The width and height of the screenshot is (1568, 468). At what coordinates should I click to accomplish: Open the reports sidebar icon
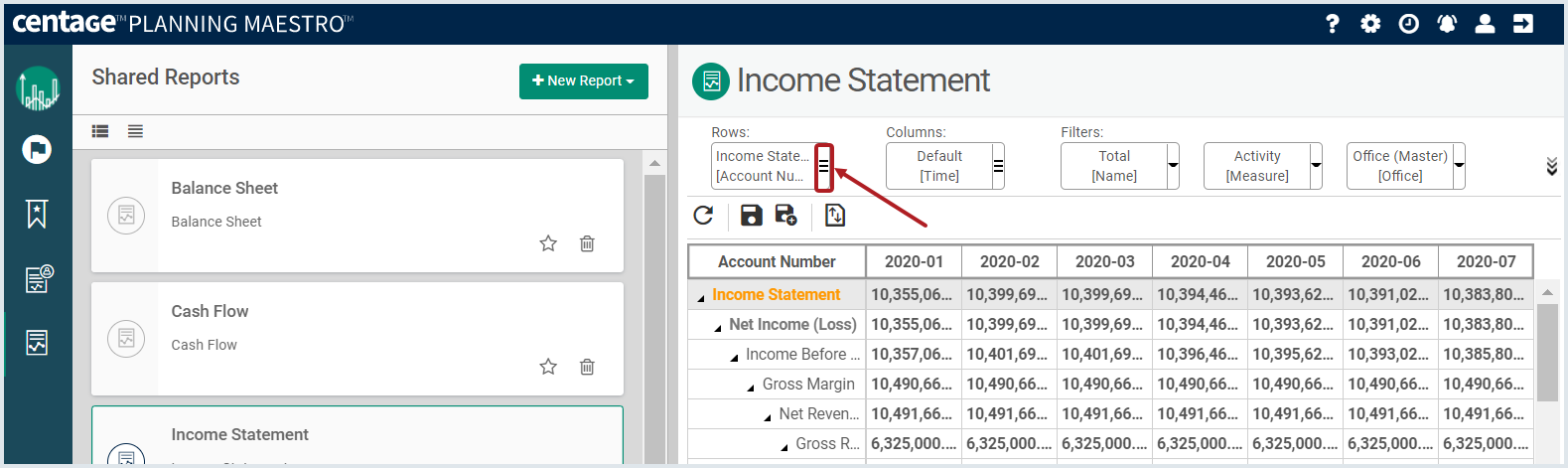tap(37, 343)
